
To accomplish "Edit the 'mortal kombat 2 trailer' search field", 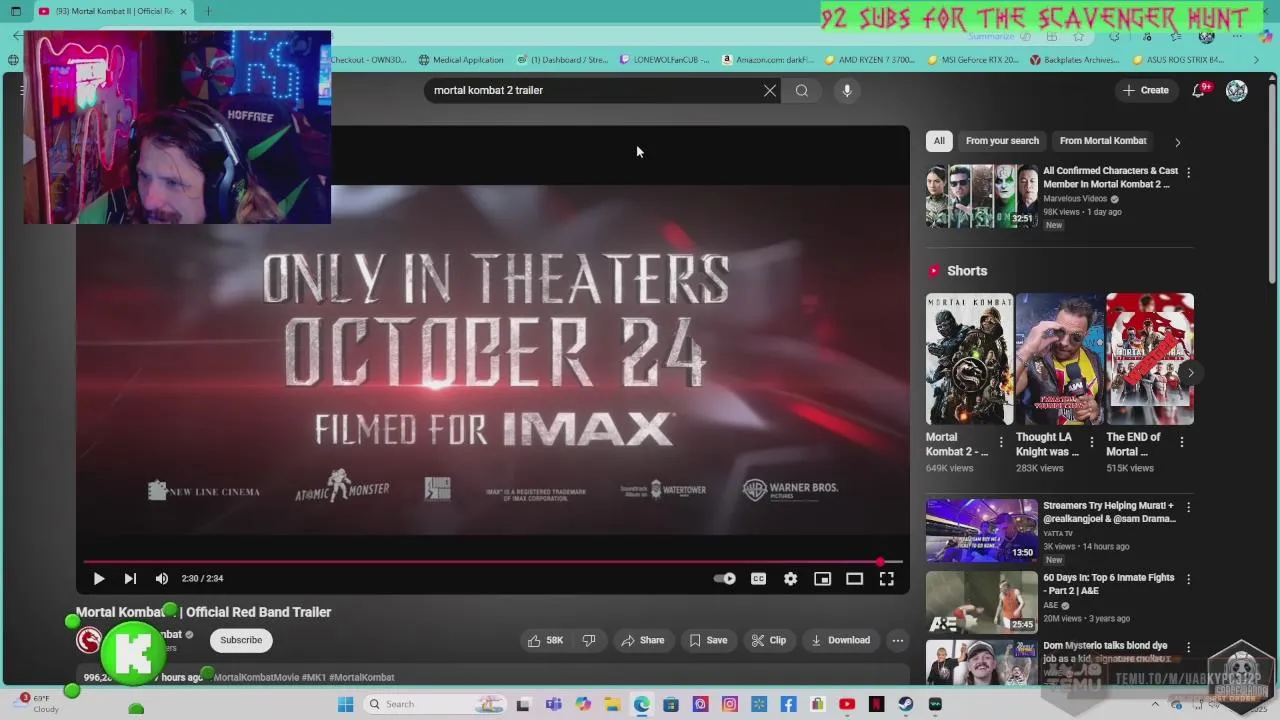I will [595, 91].
